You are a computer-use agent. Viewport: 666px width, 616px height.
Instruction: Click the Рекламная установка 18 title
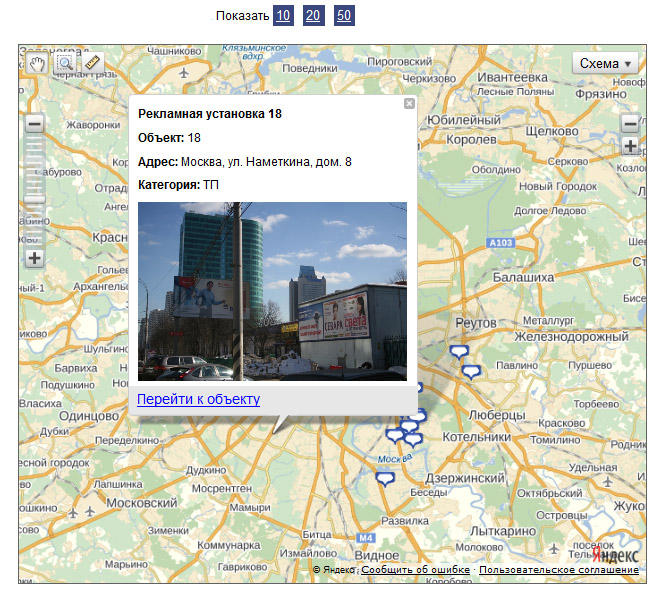tap(210, 114)
